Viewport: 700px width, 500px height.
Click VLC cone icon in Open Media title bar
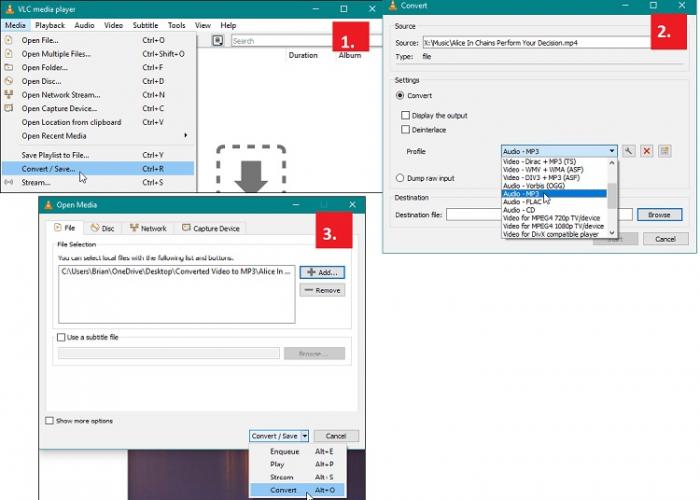[48, 205]
